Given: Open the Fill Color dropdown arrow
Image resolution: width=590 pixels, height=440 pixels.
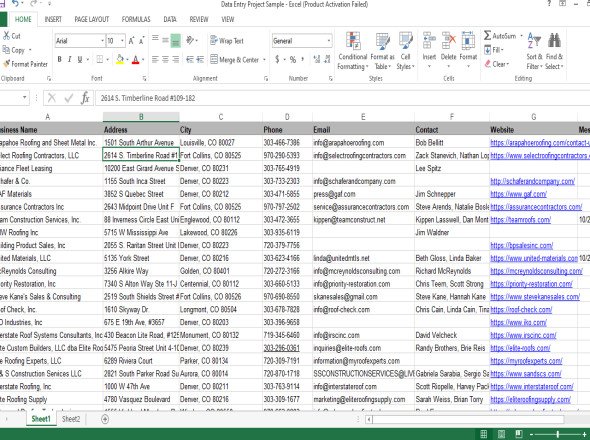Looking at the screenshot, I should coord(127,59).
